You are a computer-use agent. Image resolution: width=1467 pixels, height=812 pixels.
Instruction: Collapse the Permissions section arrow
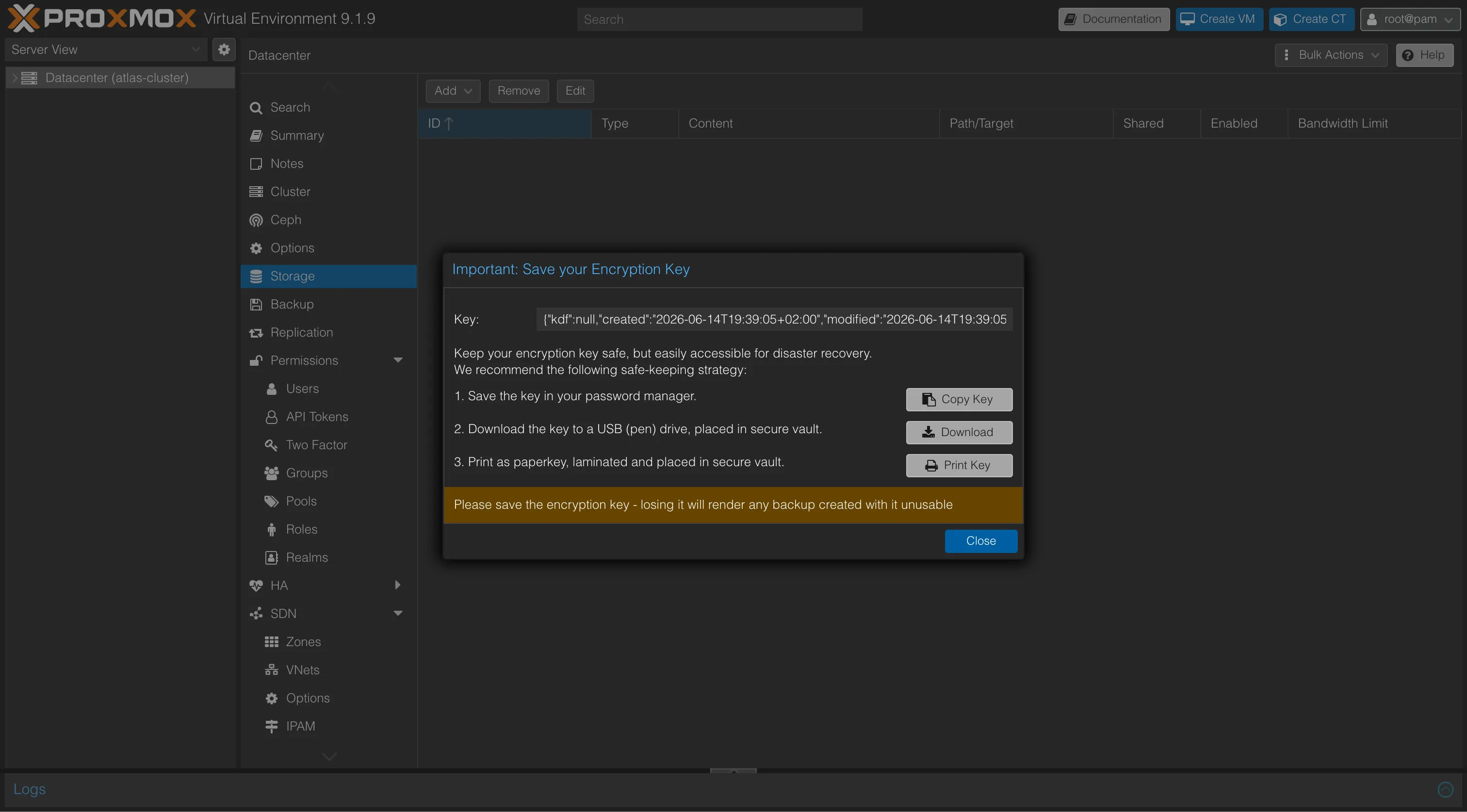(x=398, y=360)
